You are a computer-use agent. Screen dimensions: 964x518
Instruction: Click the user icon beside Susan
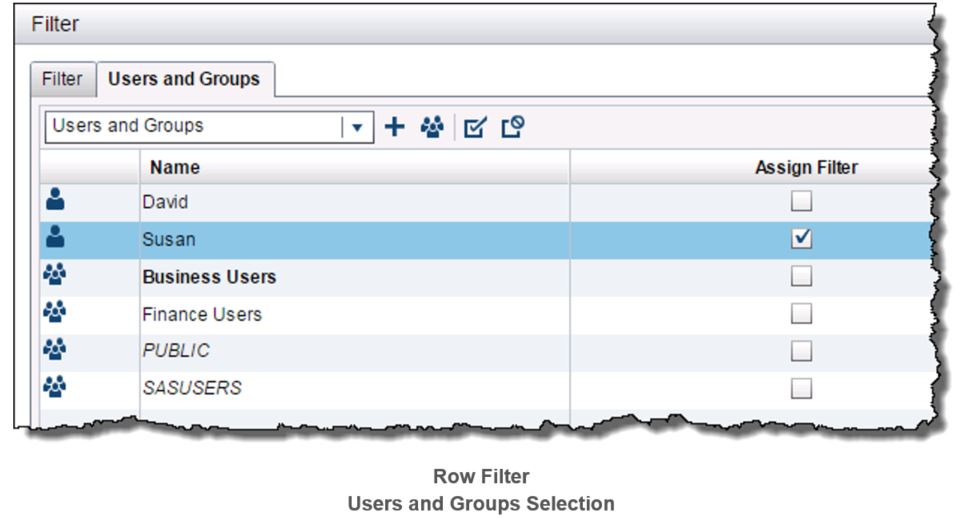point(56,239)
